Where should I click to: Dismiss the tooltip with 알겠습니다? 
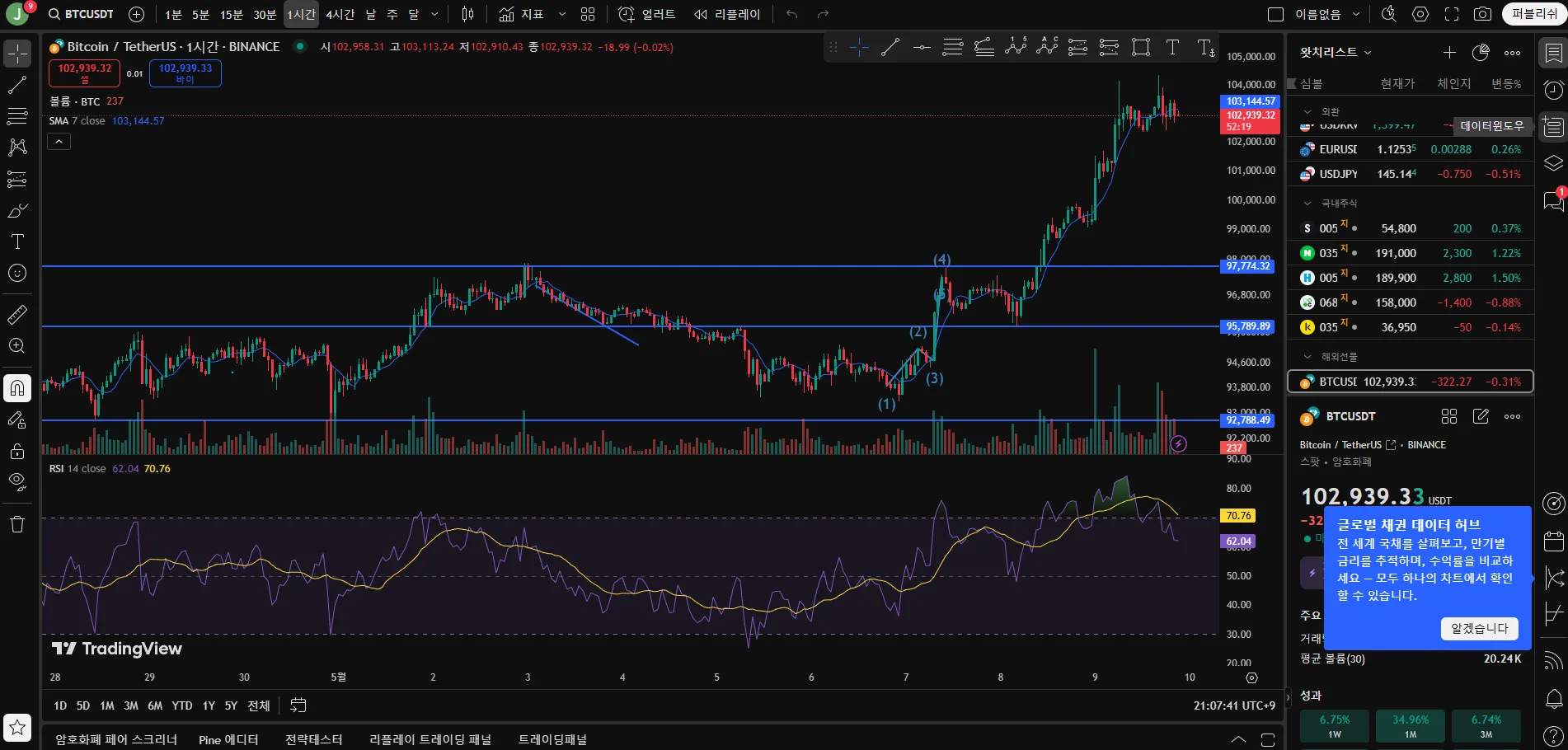[x=1480, y=628]
